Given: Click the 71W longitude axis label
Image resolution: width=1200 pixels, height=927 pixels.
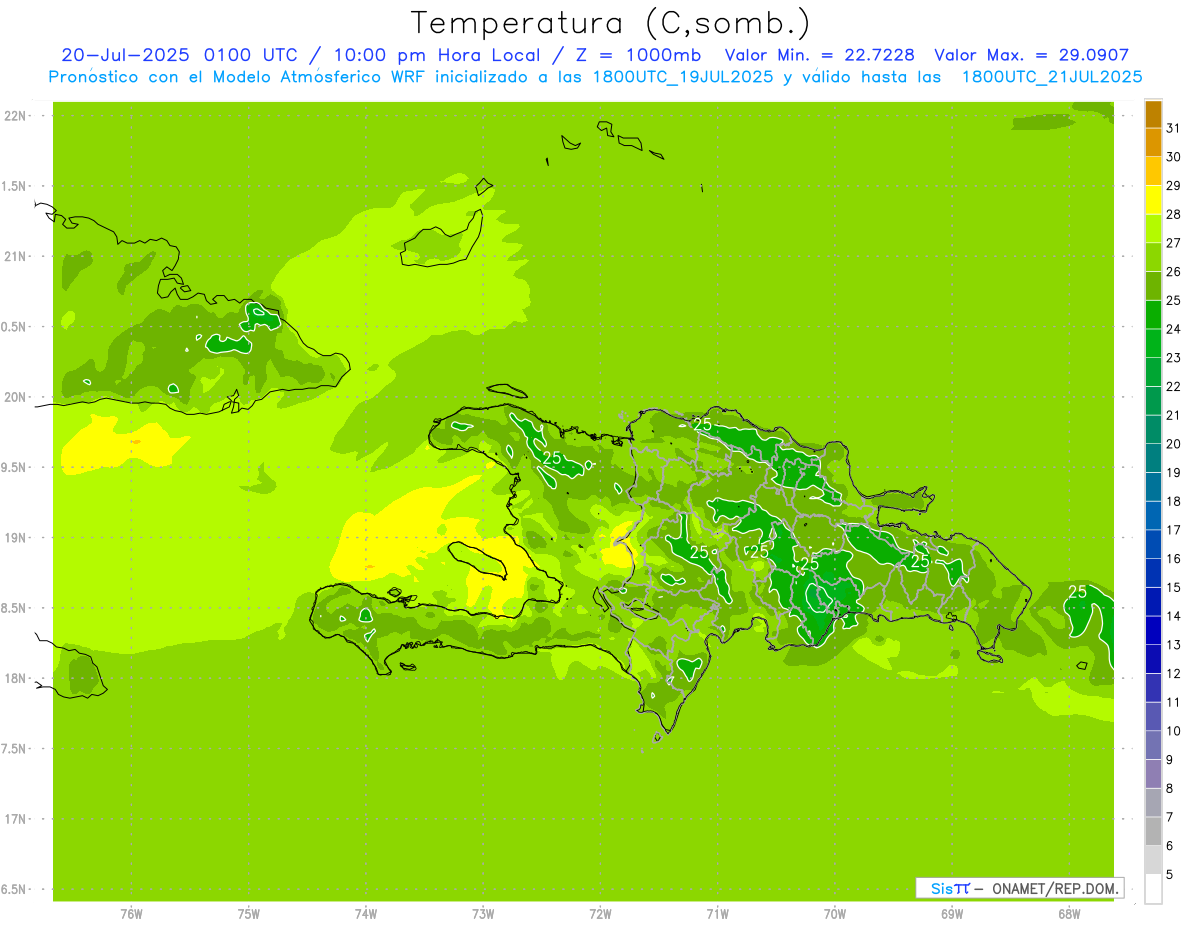Looking at the screenshot, I should point(717,914).
